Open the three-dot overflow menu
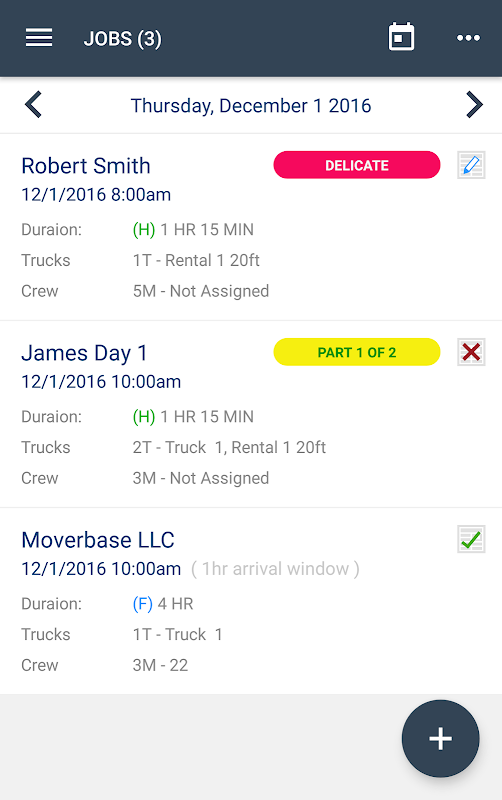Image resolution: width=502 pixels, height=800 pixels. click(x=468, y=38)
